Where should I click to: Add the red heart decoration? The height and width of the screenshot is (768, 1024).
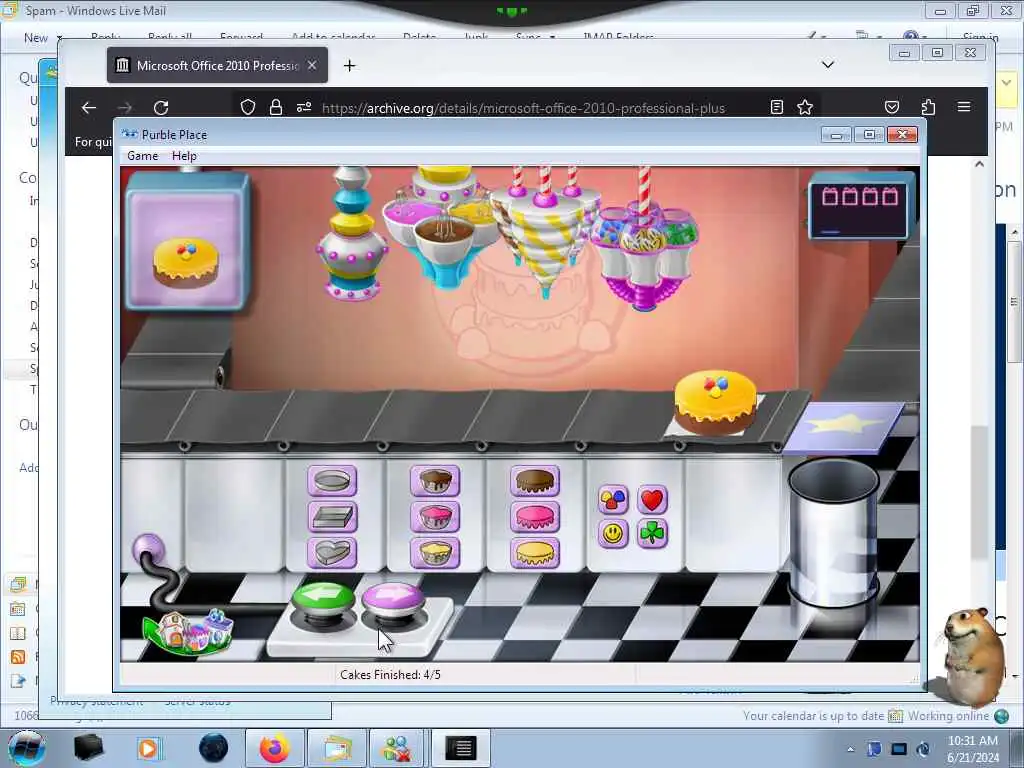(x=652, y=500)
